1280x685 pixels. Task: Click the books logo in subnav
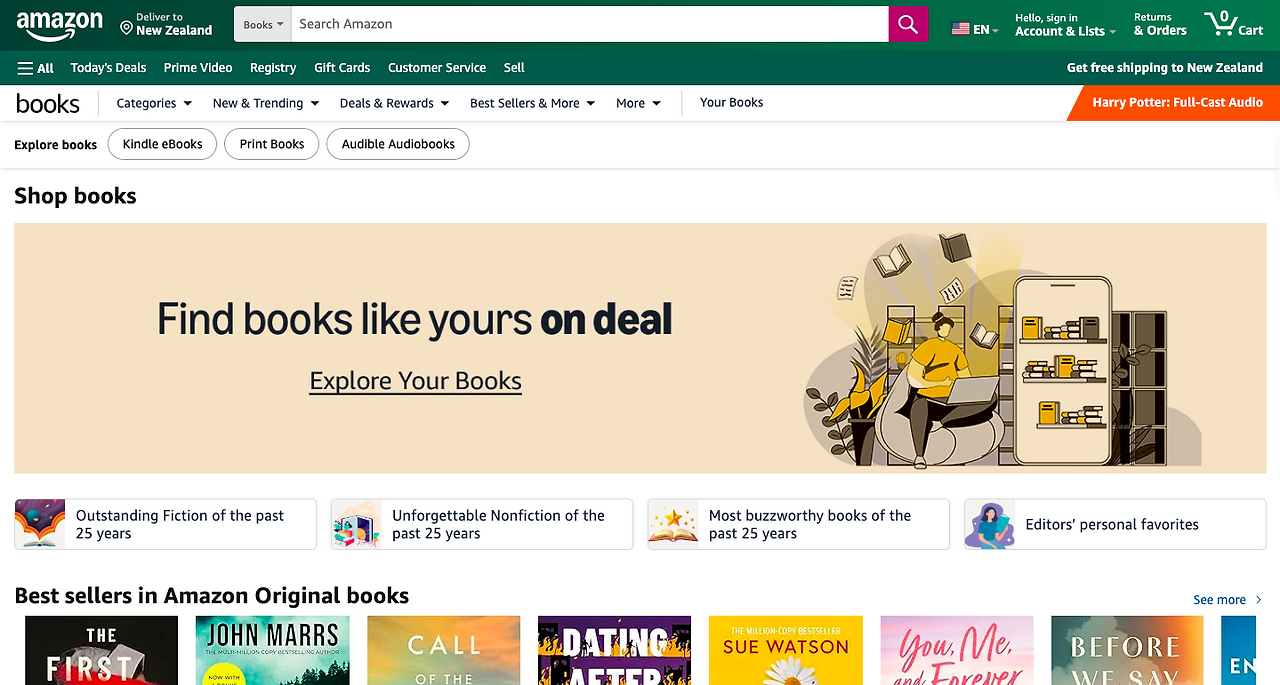[x=48, y=103]
